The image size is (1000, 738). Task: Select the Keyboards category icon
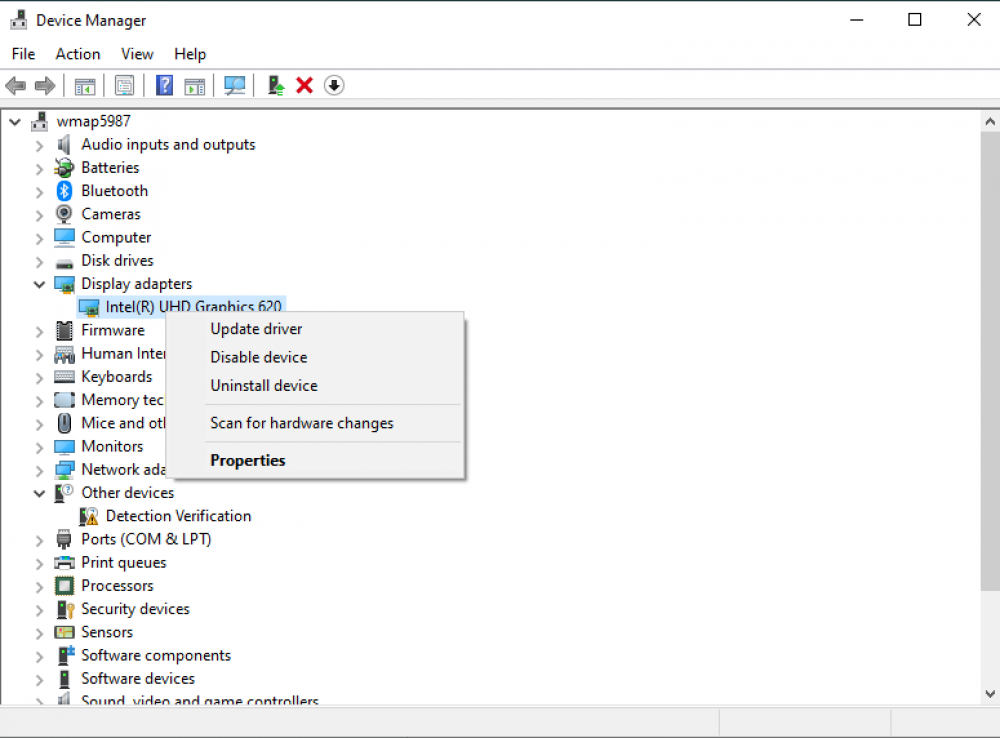[64, 376]
